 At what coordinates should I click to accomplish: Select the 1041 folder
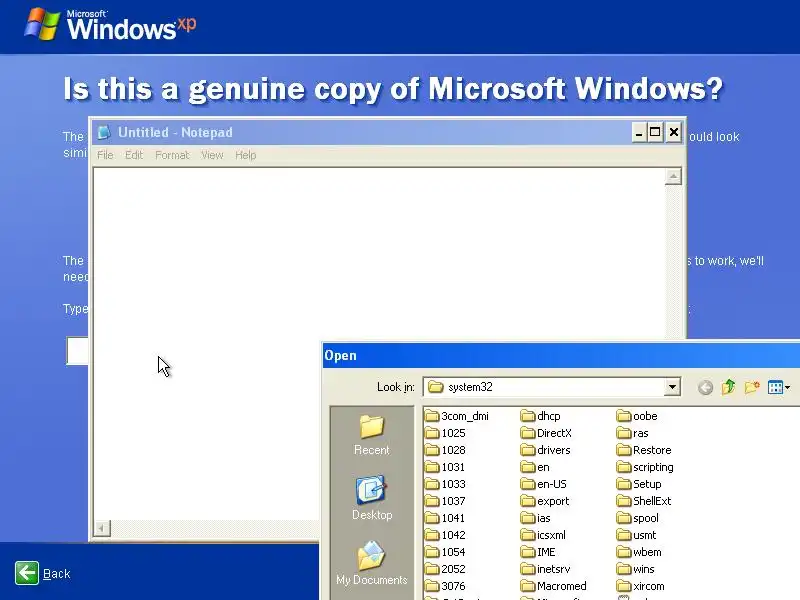click(x=445, y=518)
